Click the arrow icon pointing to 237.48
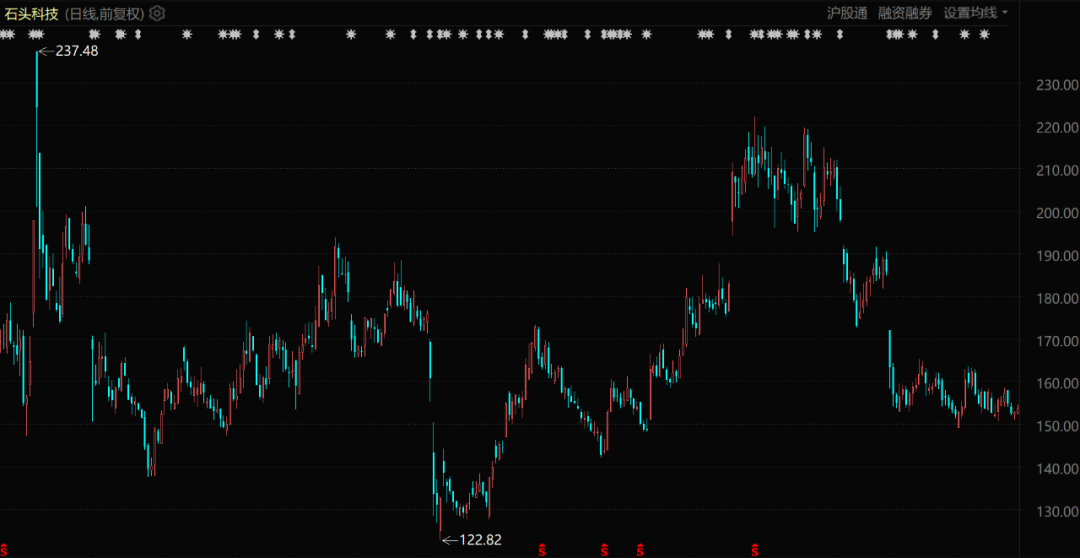The image size is (1080, 558). pyautogui.click(x=46, y=51)
